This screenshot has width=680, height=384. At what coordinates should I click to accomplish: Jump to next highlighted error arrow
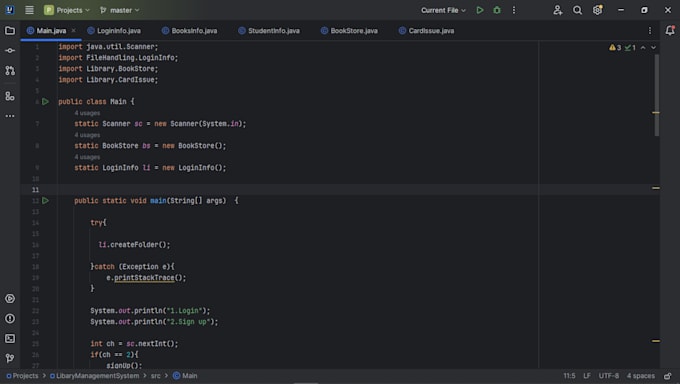point(653,48)
